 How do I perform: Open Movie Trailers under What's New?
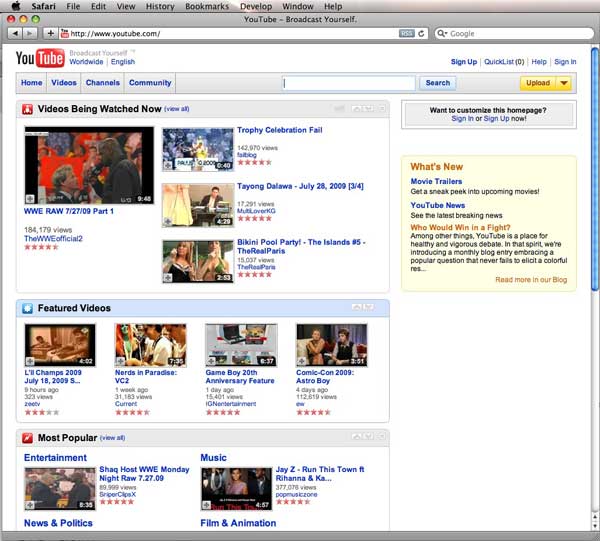pyautogui.click(x=436, y=181)
